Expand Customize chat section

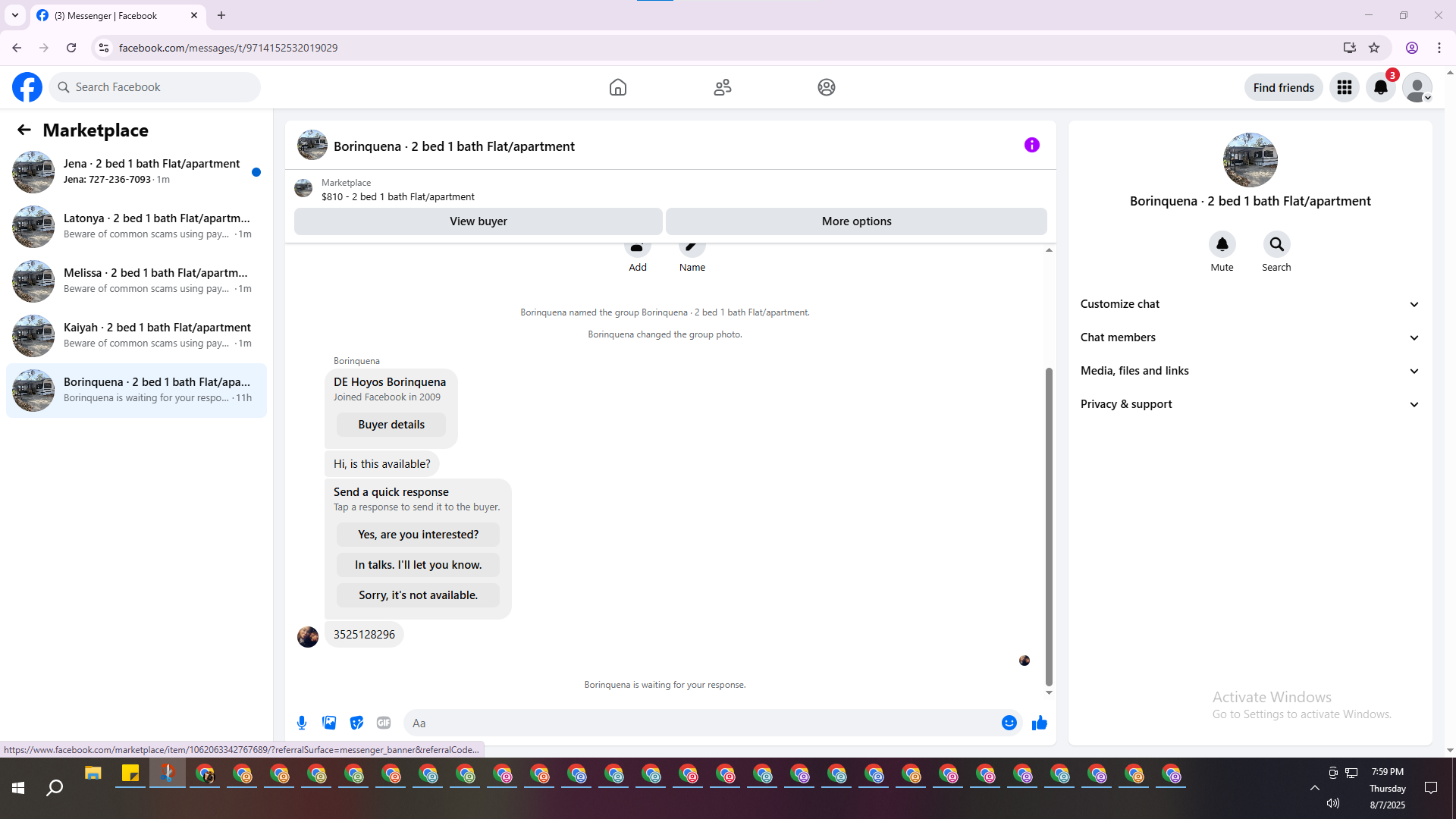[x=1250, y=304]
